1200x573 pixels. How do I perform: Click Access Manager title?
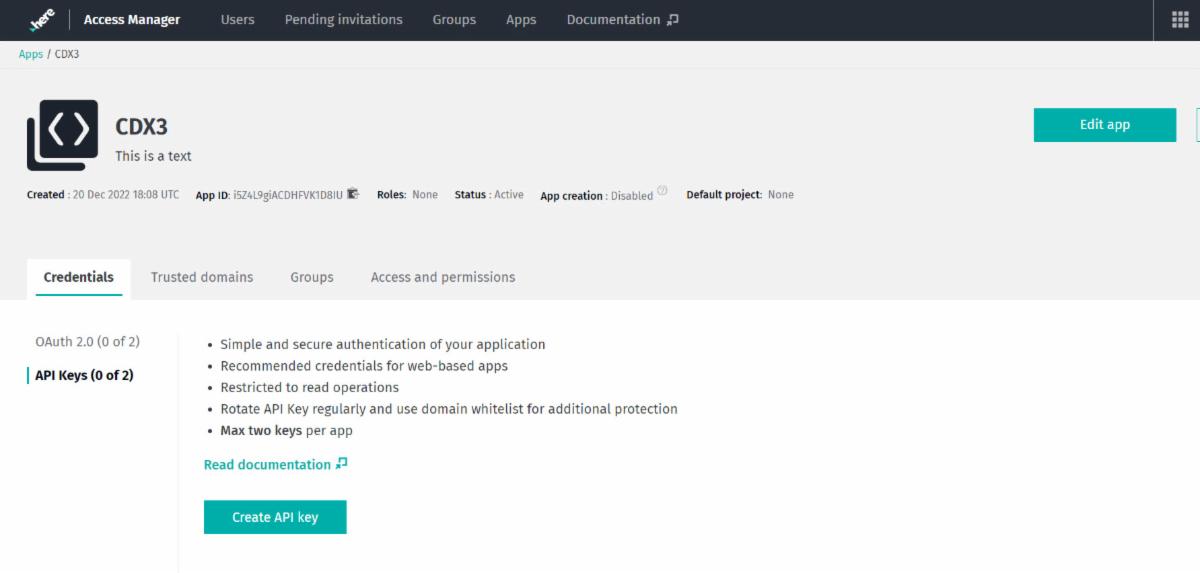[x=132, y=20]
